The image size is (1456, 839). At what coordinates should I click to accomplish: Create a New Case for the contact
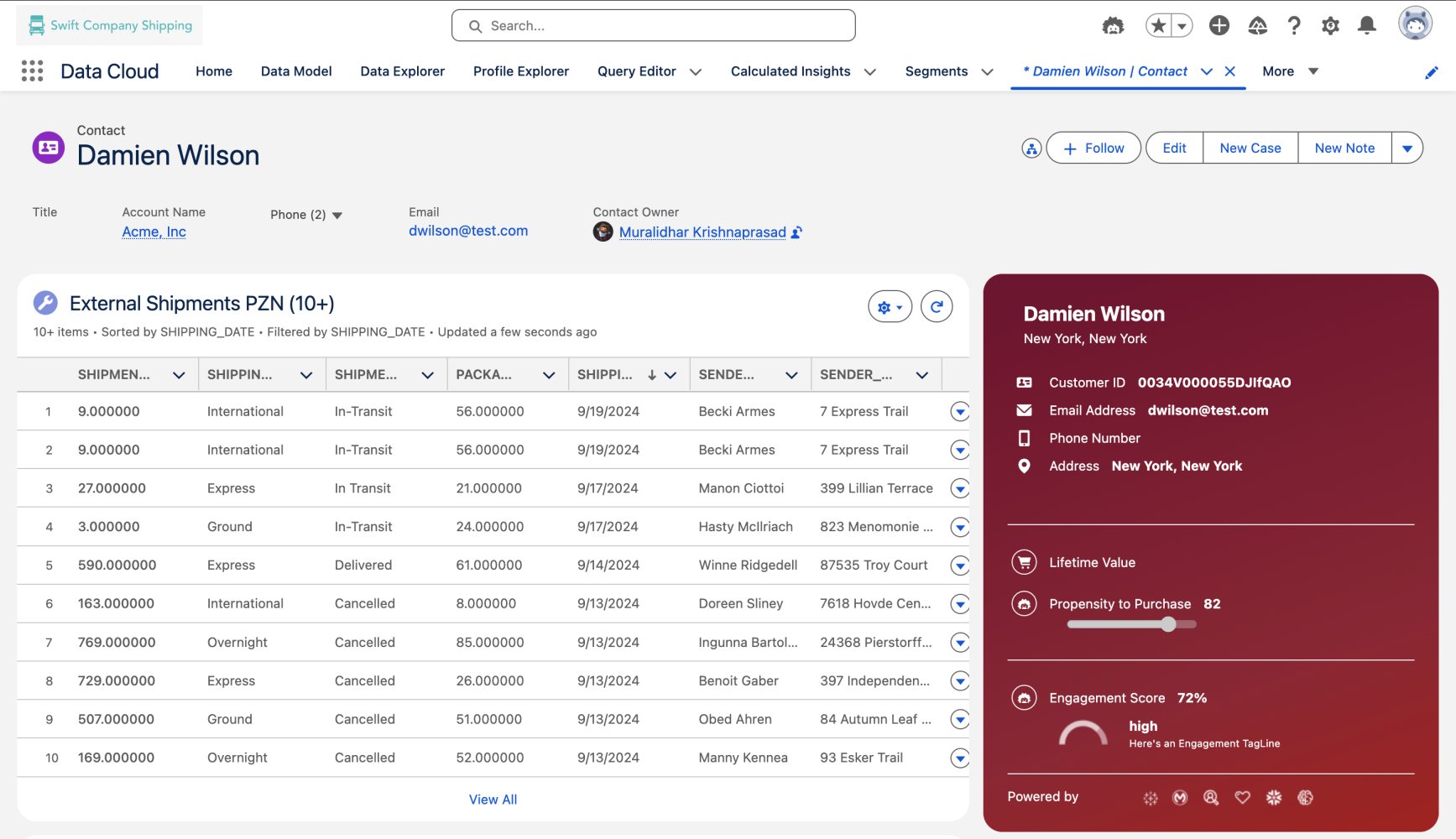click(x=1250, y=148)
